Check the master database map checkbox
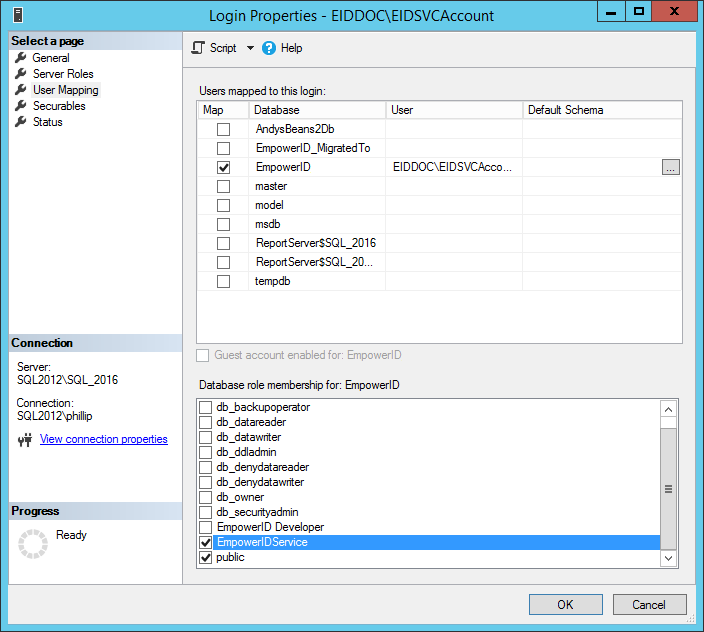The height and width of the screenshot is (632, 704). [x=223, y=186]
